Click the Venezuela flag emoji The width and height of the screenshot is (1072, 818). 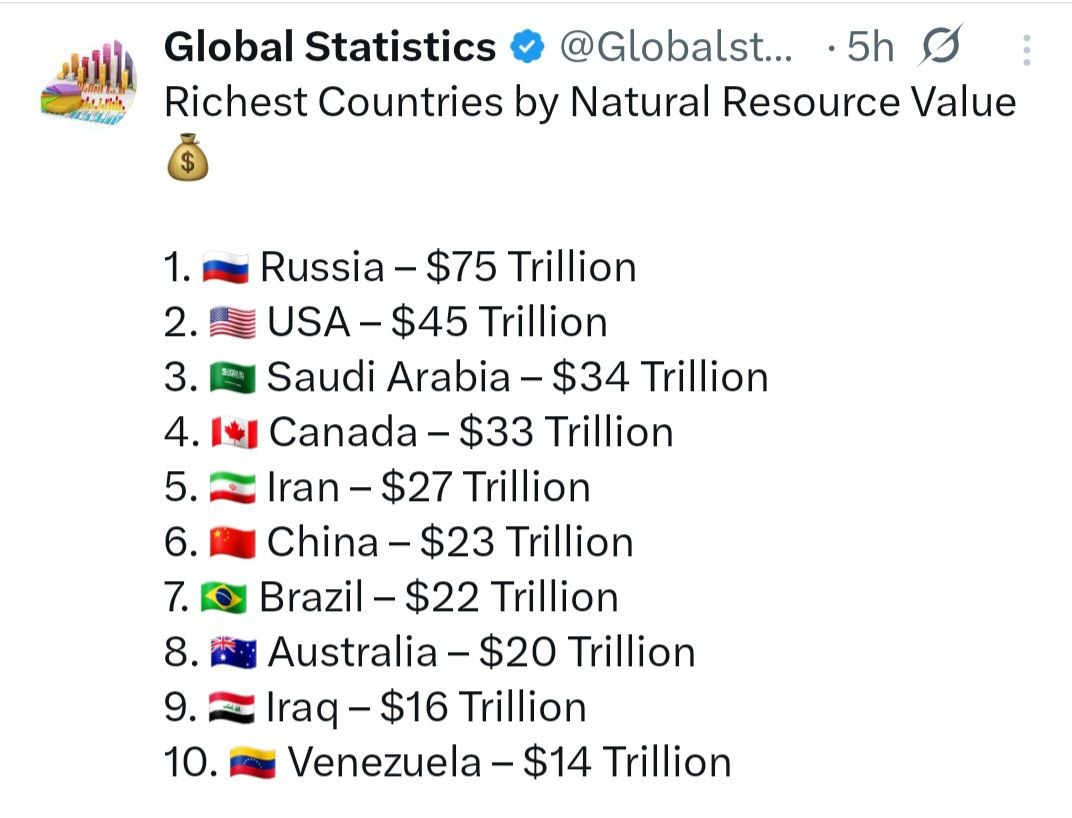[x=252, y=763]
